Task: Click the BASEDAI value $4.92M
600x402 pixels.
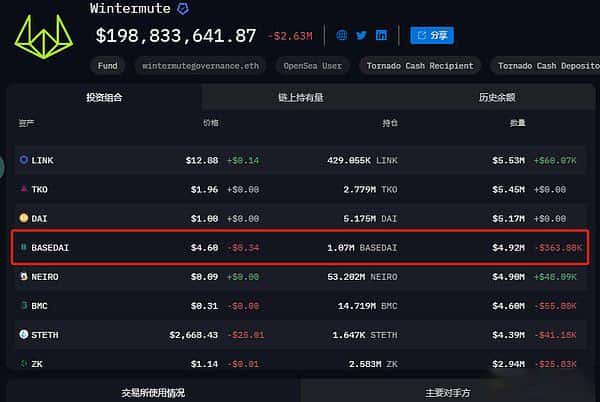Action: 509,247
